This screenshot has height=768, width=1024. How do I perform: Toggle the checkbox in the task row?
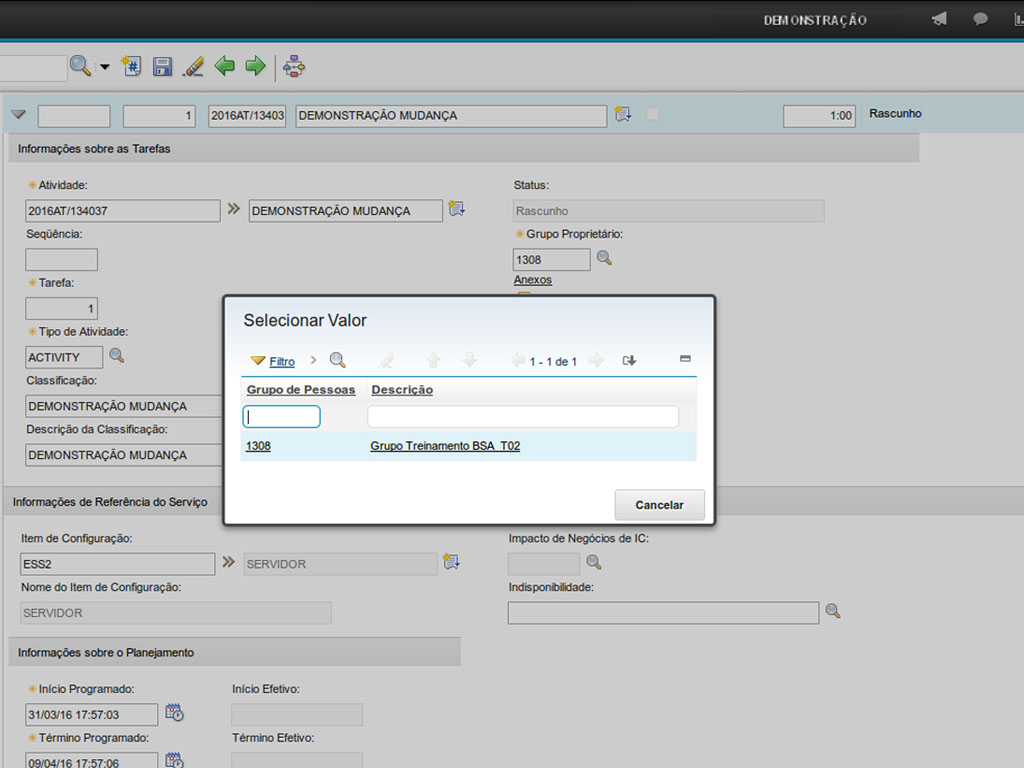click(653, 114)
